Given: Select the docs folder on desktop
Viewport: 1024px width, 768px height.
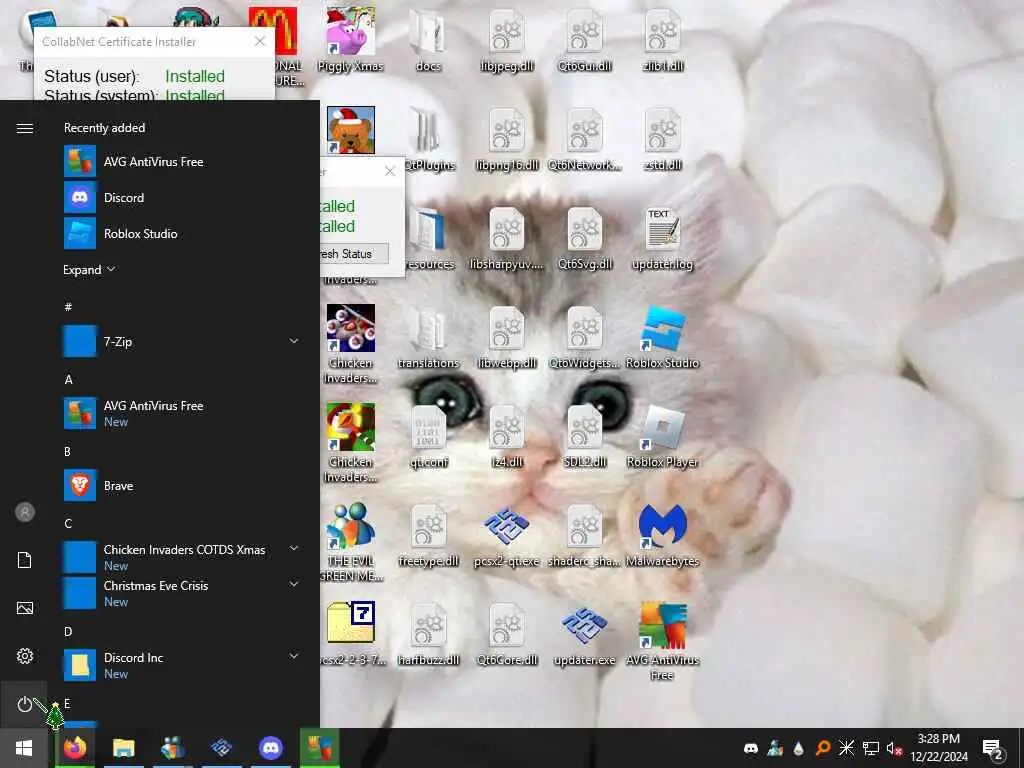Looking at the screenshot, I should tap(428, 39).
